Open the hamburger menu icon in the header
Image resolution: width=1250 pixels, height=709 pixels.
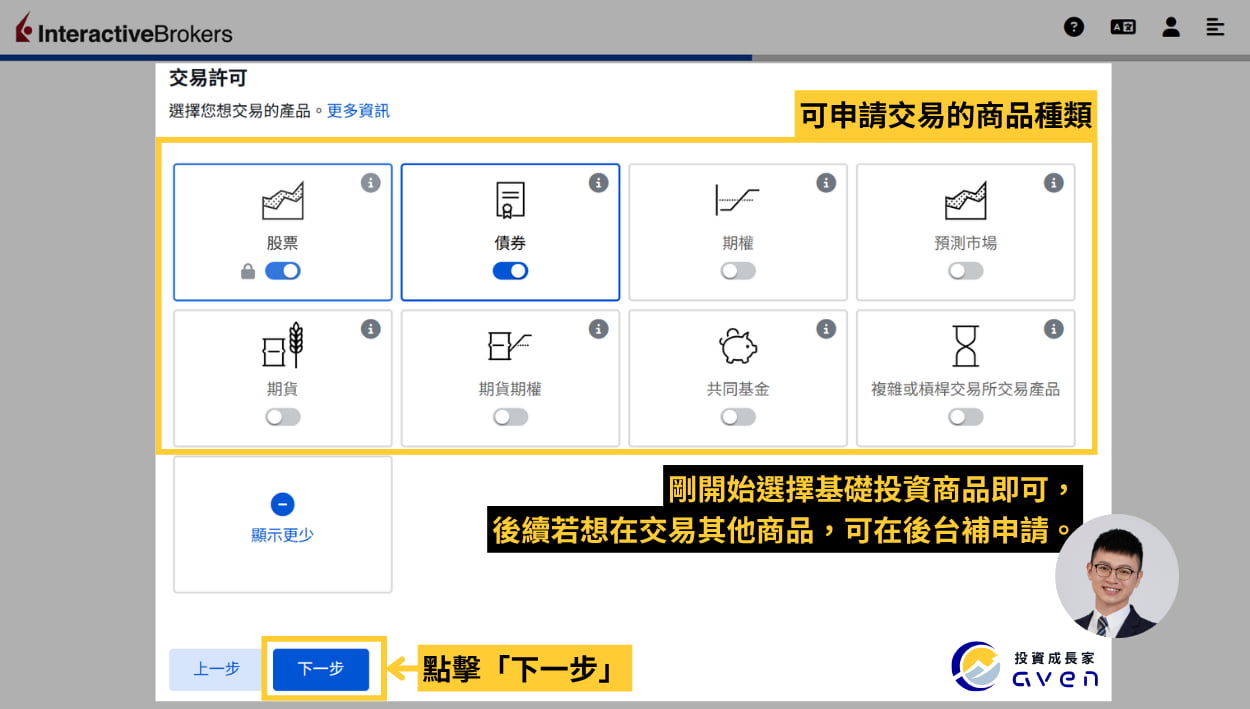click(x=1215, y=27)
